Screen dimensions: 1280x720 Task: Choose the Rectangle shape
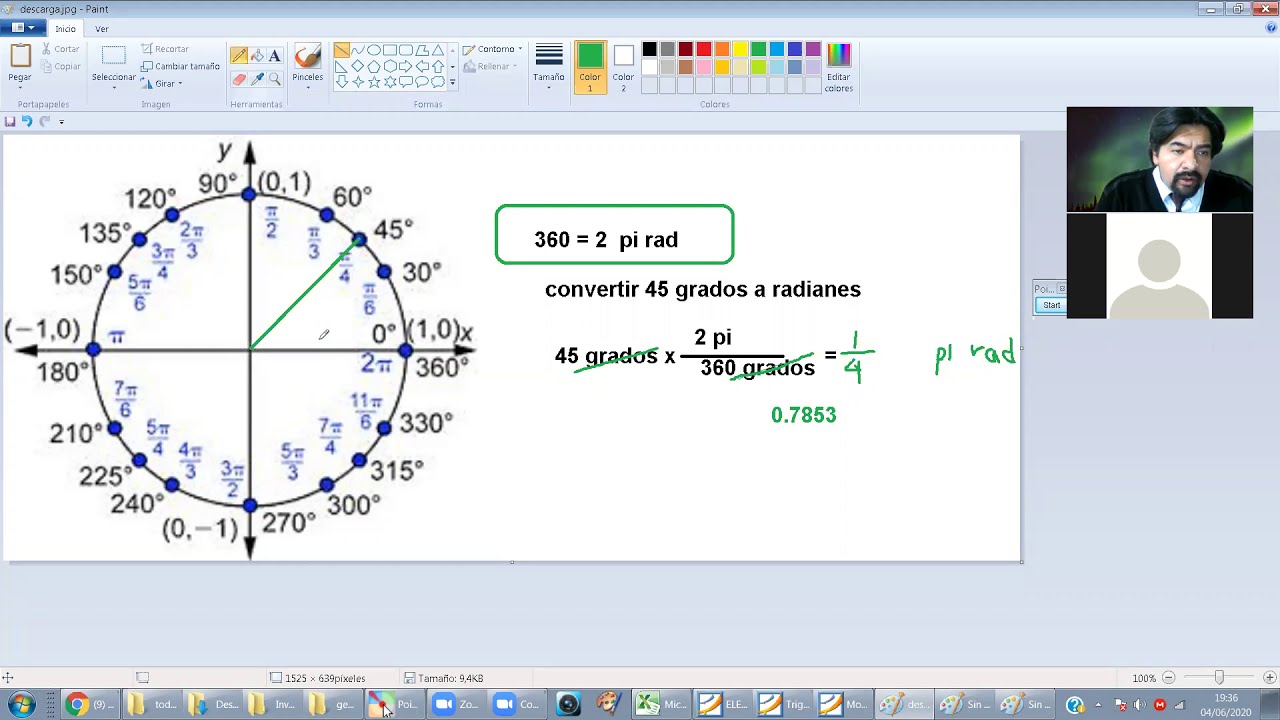(x=390, y=50)
